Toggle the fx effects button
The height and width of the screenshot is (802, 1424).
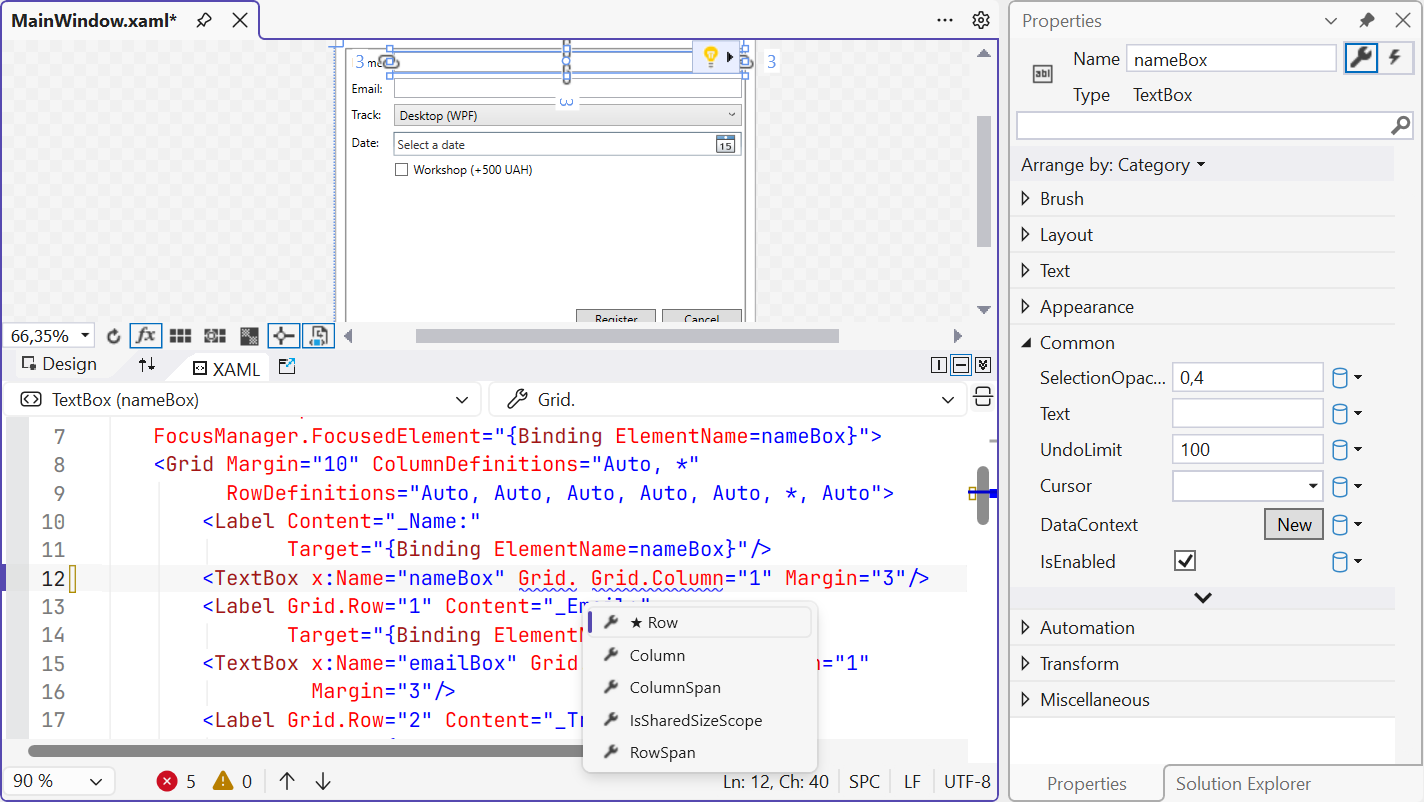coord(146,336)
